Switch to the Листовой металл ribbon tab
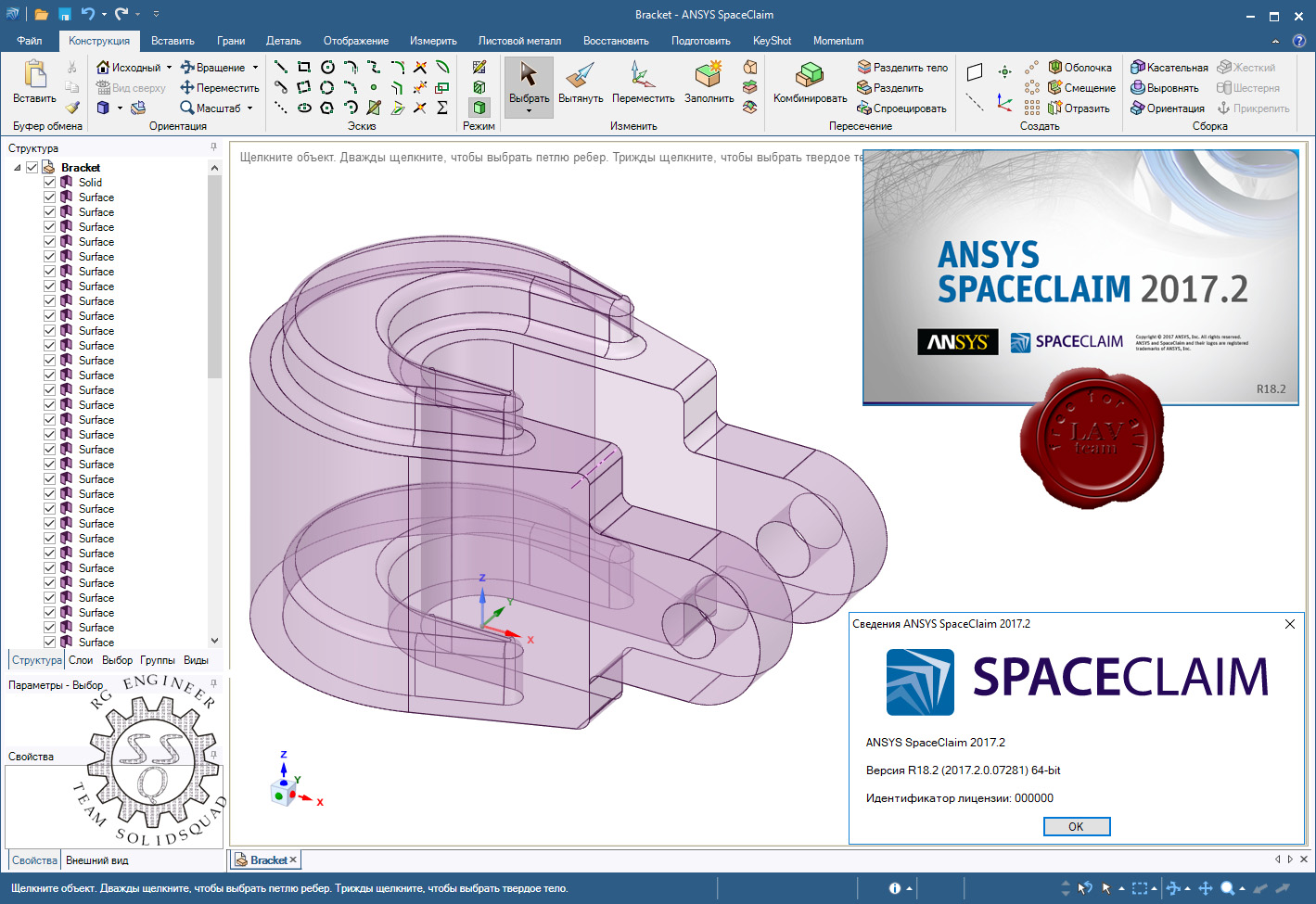The image size is (1316, 904). coord(519,41)
